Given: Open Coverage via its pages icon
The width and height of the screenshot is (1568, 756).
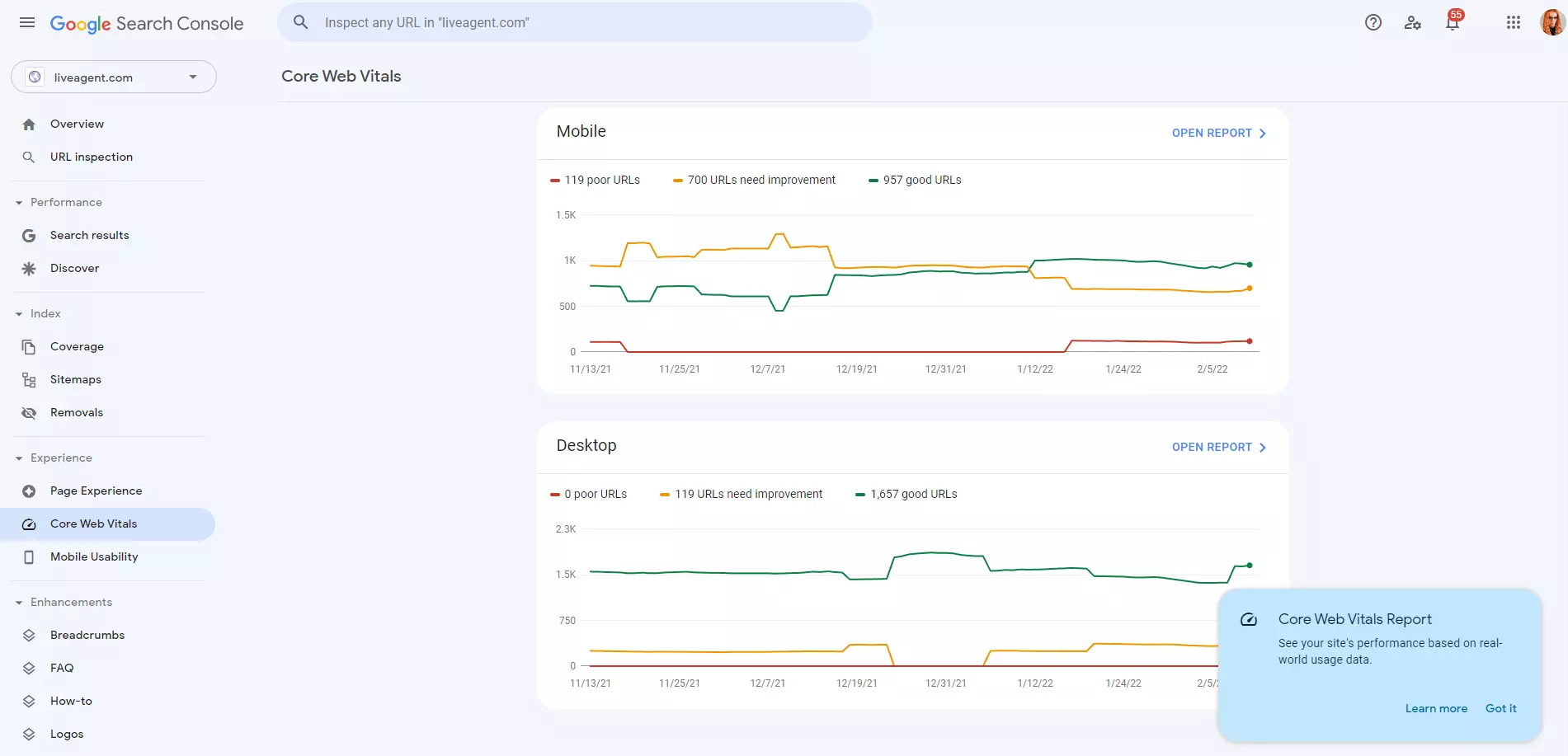Looking at the screenshot, I should click(28, 346).
